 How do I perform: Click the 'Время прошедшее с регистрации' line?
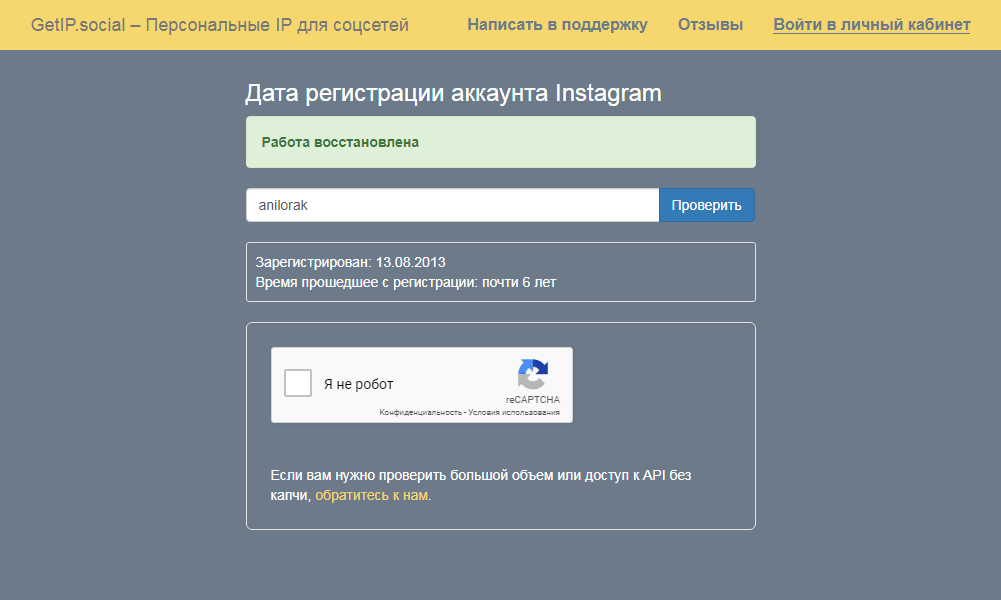point(406,282)
